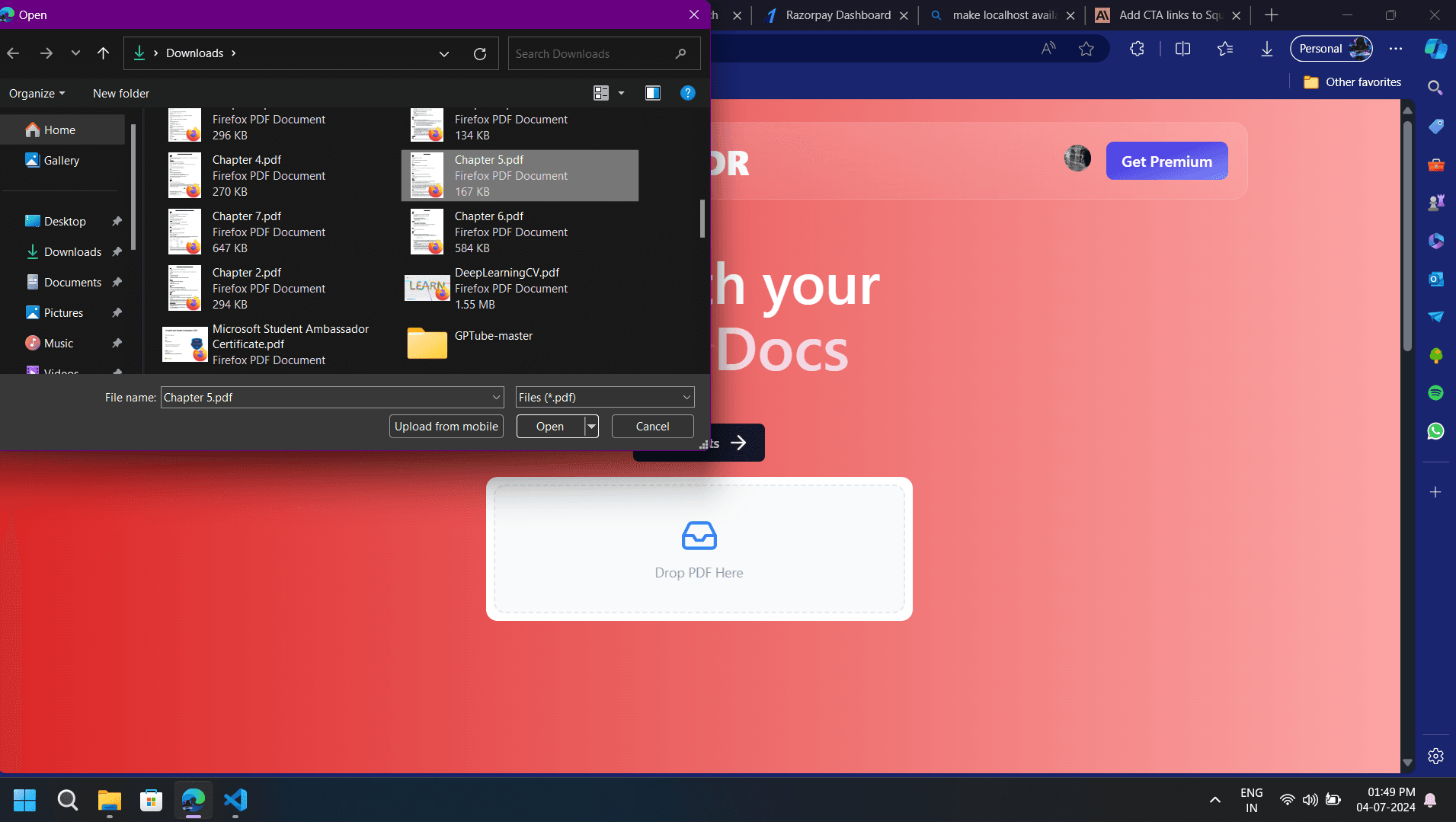Click the file list vertical scrollbar
Screen dimensions: 1456x822
click(x=702, y=219)
